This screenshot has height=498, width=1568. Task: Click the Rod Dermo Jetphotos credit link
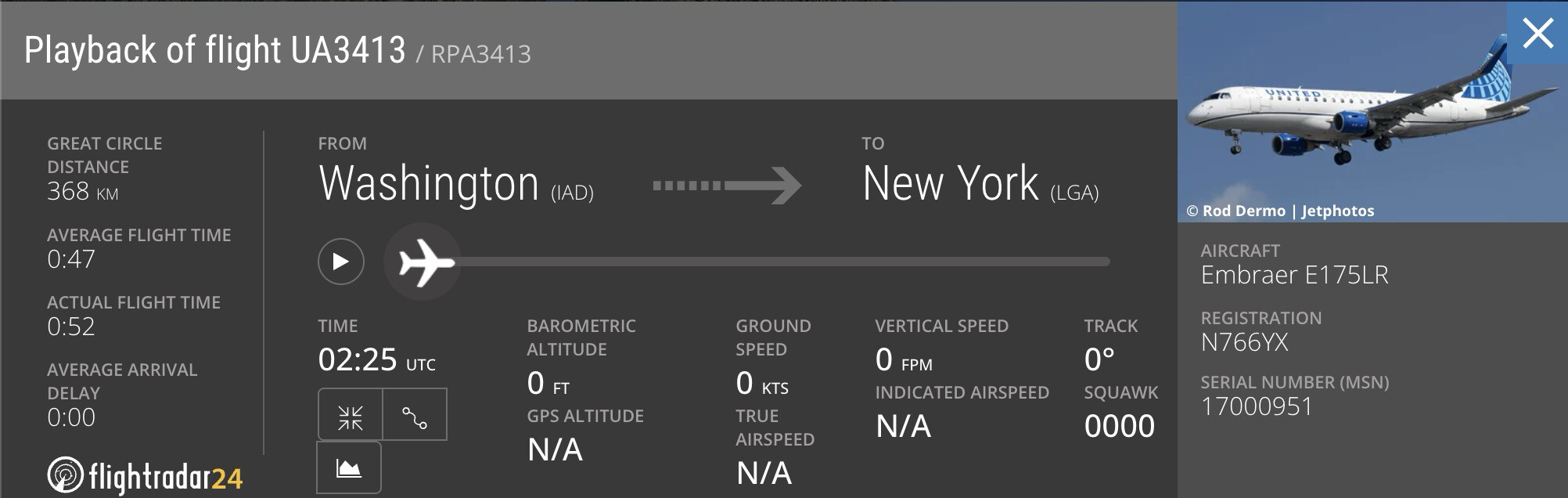pyautogui.click(x=1280, y=211)
